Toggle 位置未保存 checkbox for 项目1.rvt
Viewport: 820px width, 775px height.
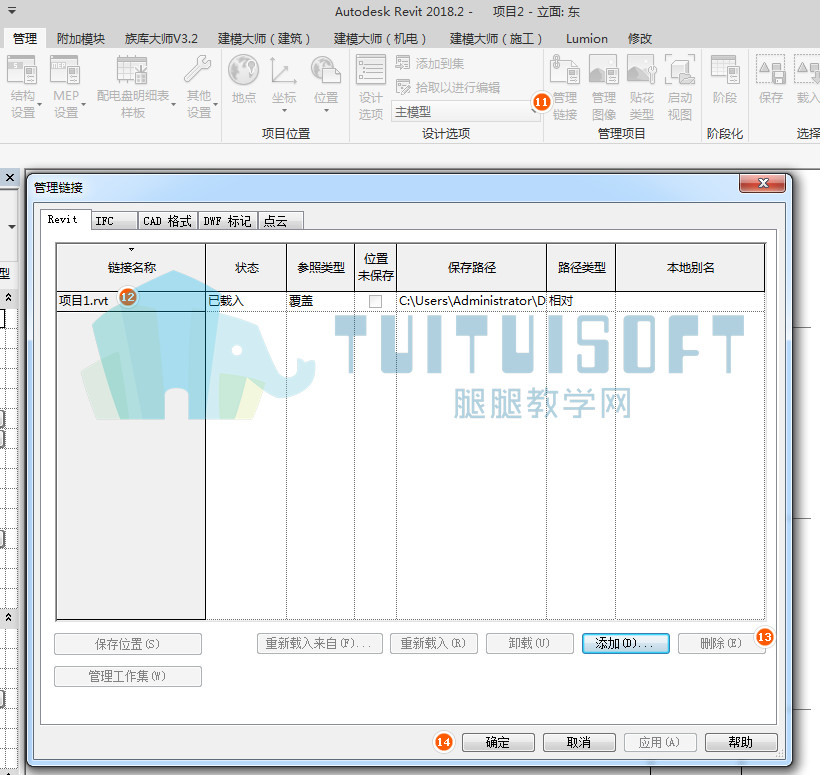[375, 301]
